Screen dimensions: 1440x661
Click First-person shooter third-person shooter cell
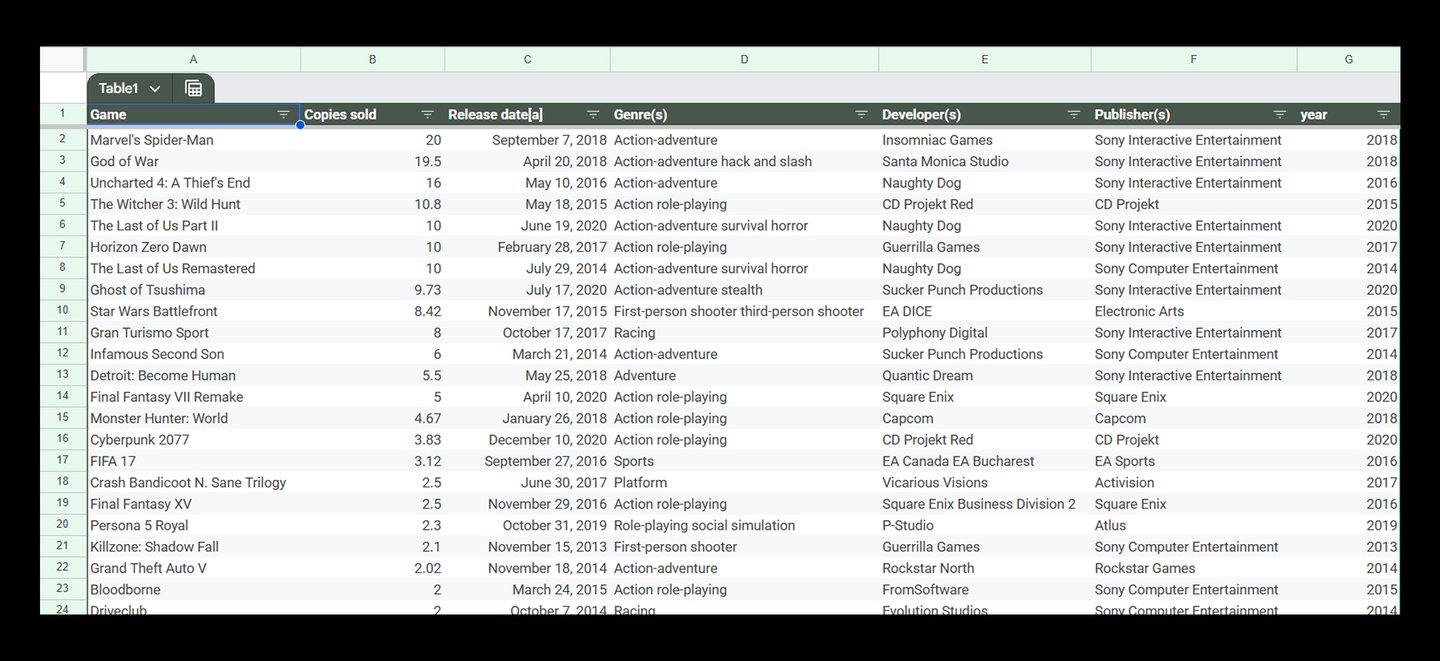click(744, 311)
